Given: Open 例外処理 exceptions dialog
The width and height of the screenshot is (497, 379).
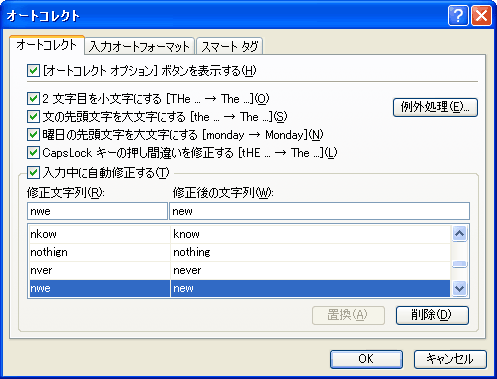Looking at the screenshot, I should click(435, 107).
